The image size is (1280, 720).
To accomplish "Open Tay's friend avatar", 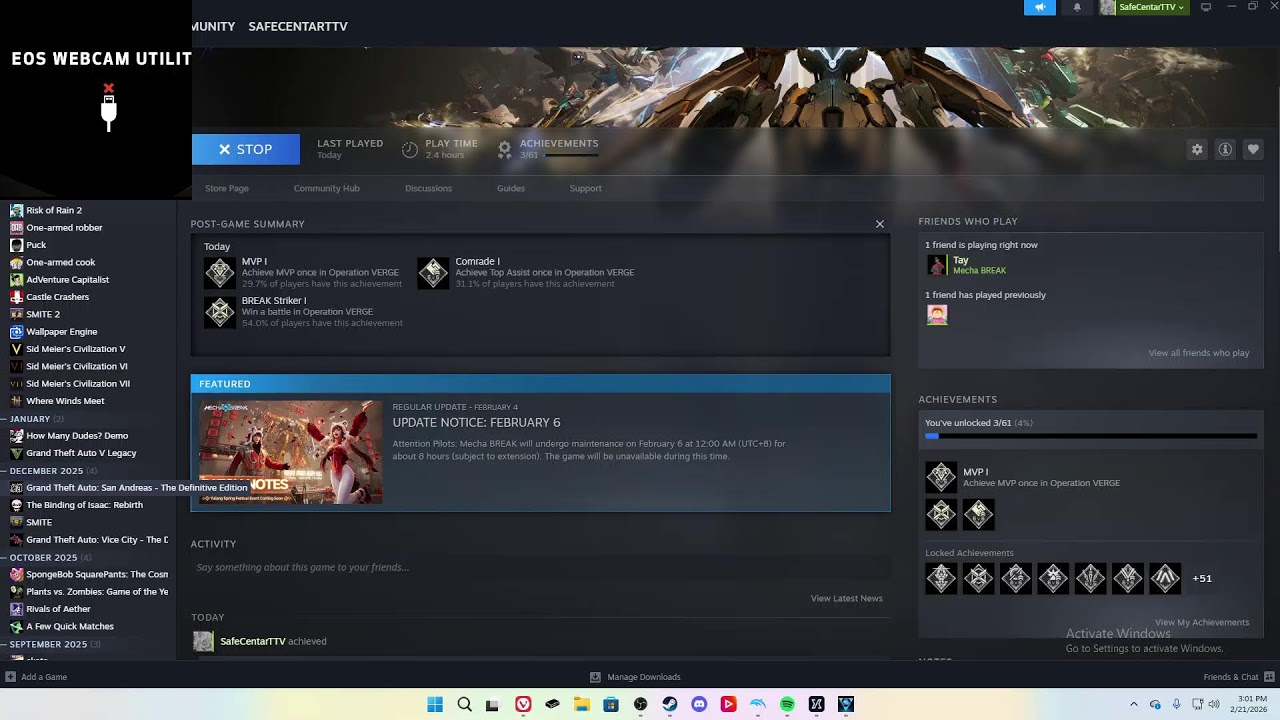I will [x=937, y=265].
